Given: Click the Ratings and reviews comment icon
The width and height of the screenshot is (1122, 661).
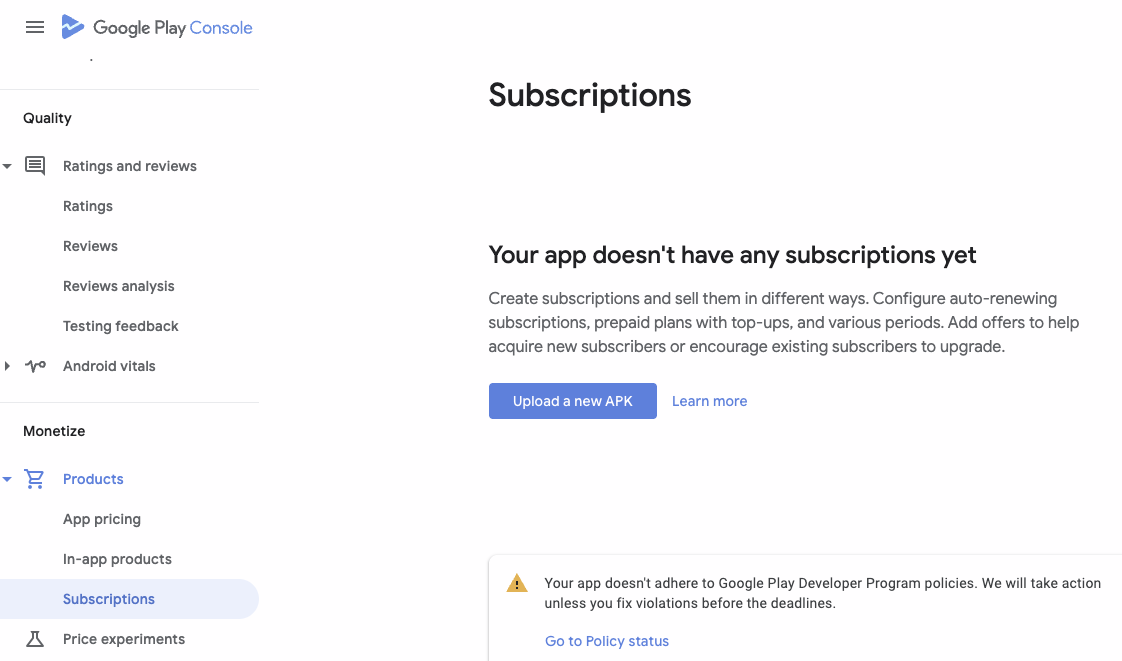Looking at the screenshot, I should 35,166.
